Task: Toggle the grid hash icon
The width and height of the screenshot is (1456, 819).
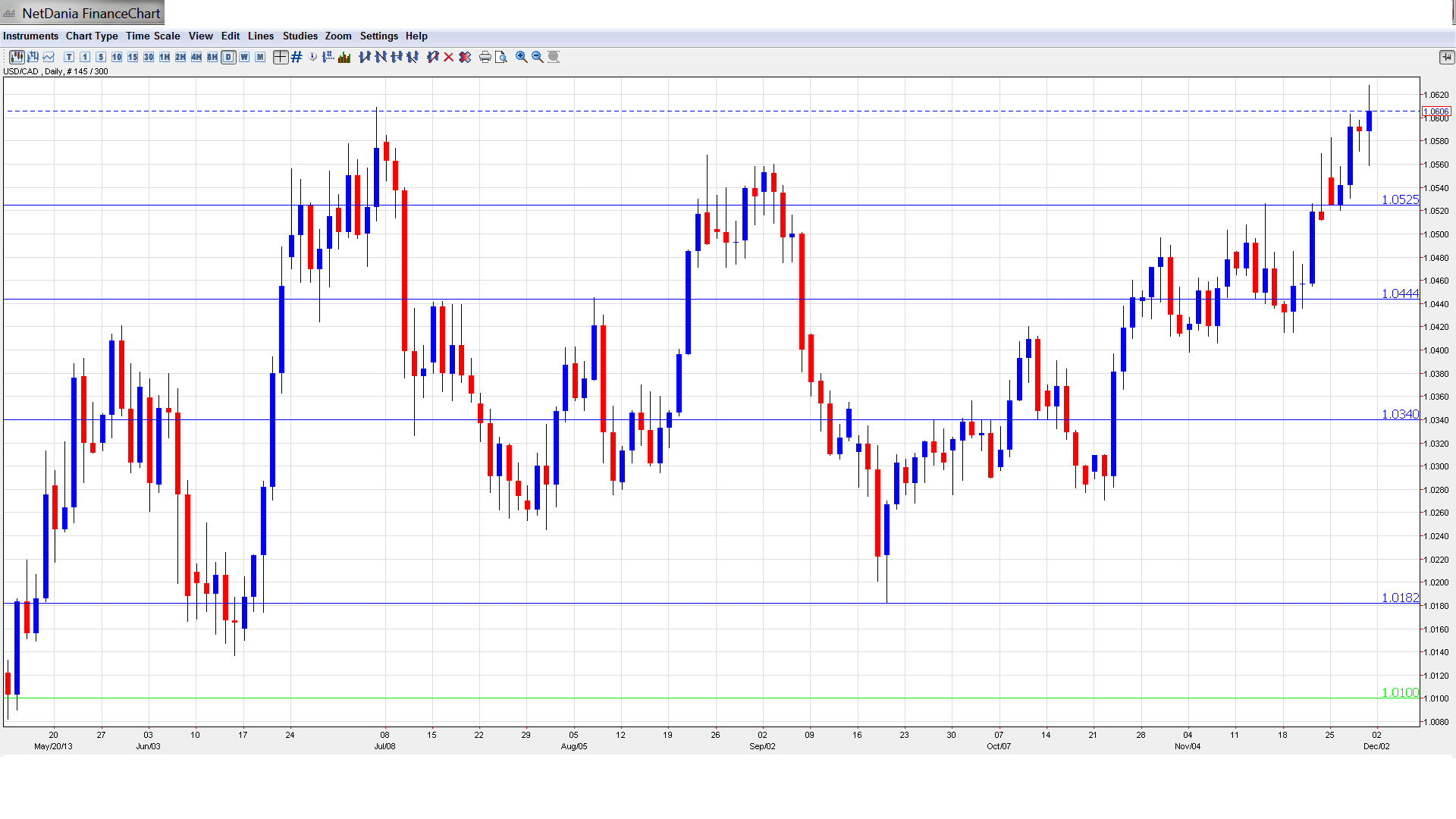Action: click(x=297, y=57)
